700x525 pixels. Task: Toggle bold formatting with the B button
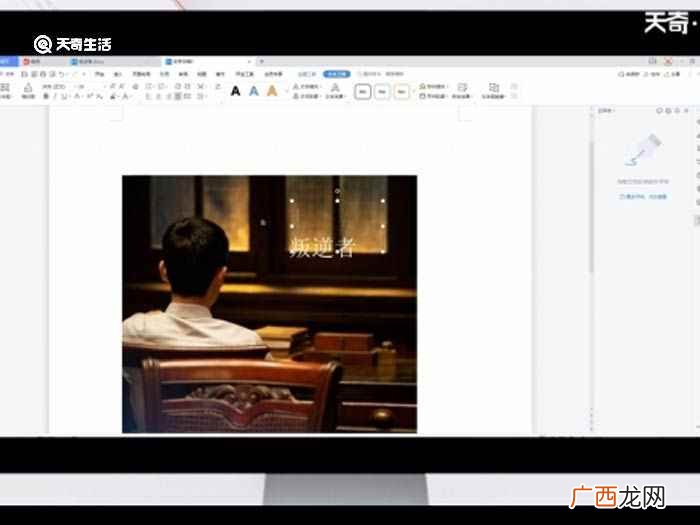tap(46, 96)
